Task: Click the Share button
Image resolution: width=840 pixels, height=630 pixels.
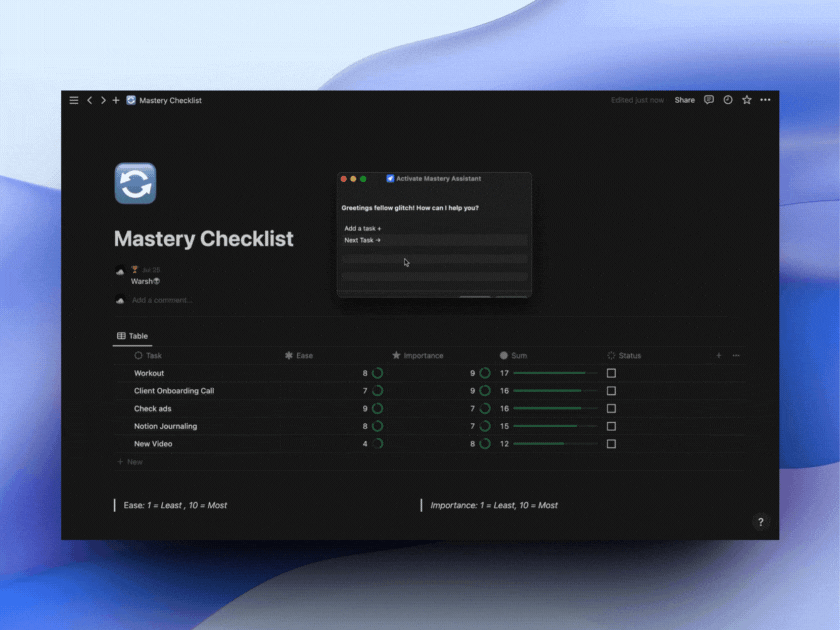Action: [x=684, y=100]
